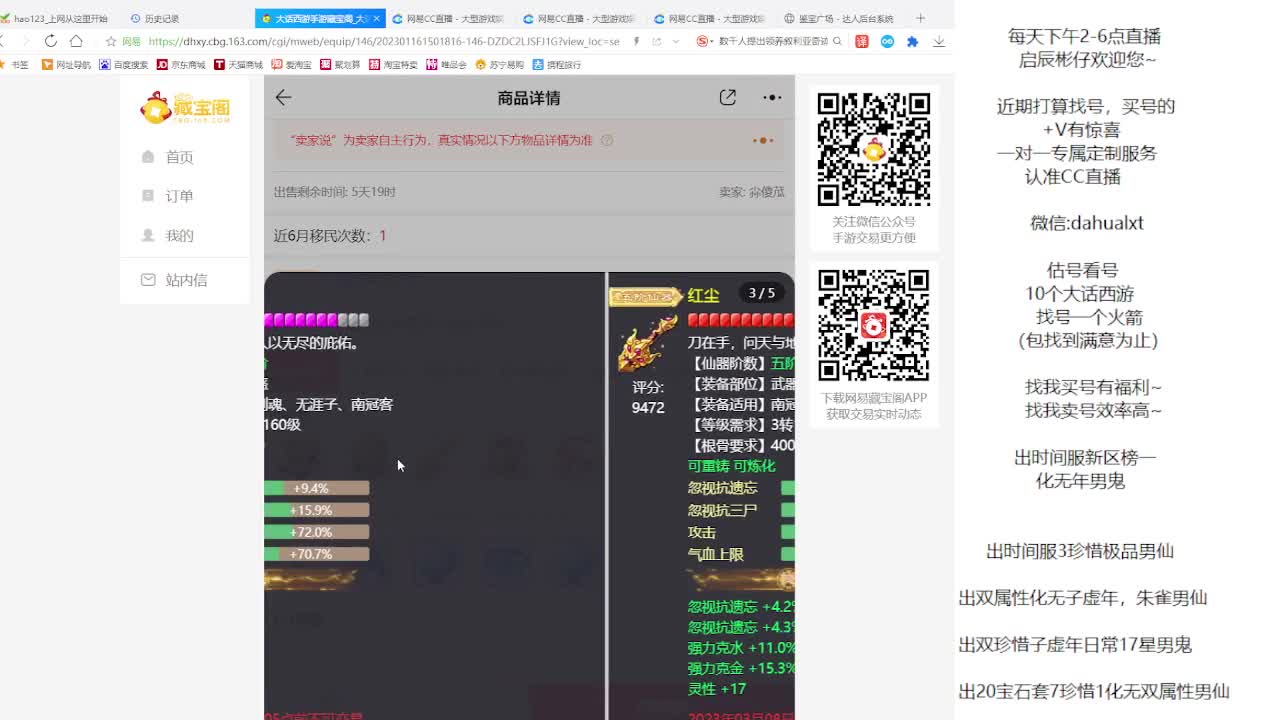Open the 淘宝特卖 bookmark
Viewport: 1280px width, 720px height.
(393, 64)
